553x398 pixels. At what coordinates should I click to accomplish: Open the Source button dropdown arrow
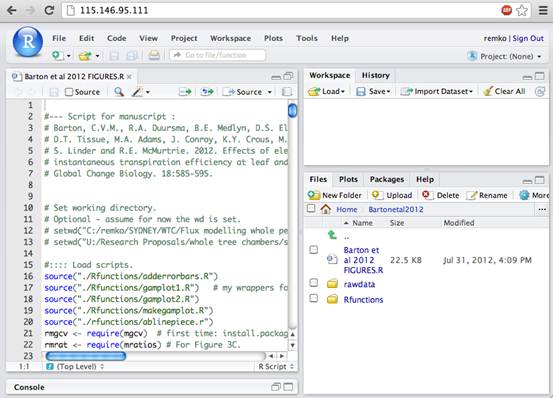click(270, 92)
